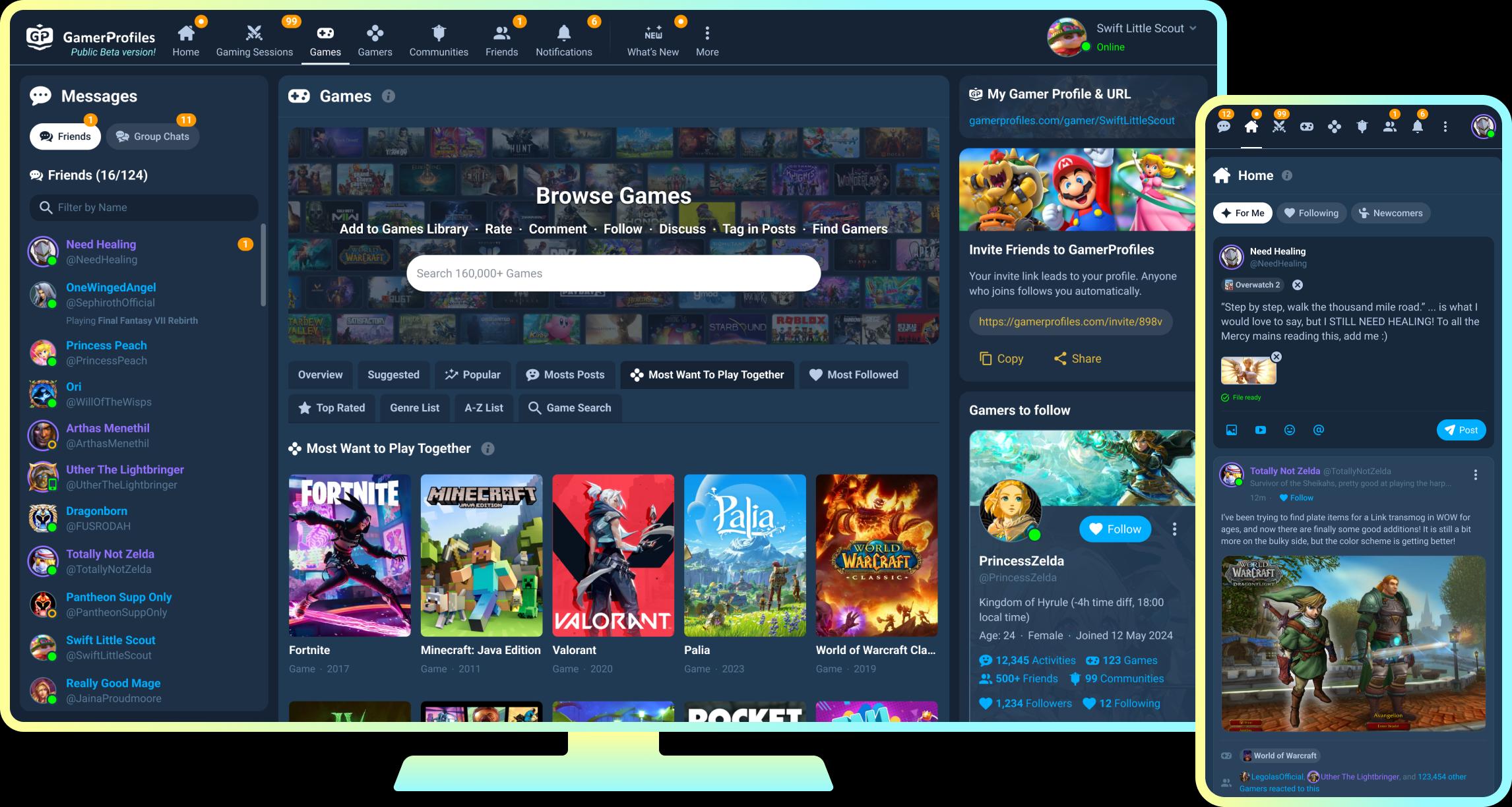Screen dimensions: 1512x807
Task: Open PrincessZelda card options menu
Action: tap(1174, 529)
